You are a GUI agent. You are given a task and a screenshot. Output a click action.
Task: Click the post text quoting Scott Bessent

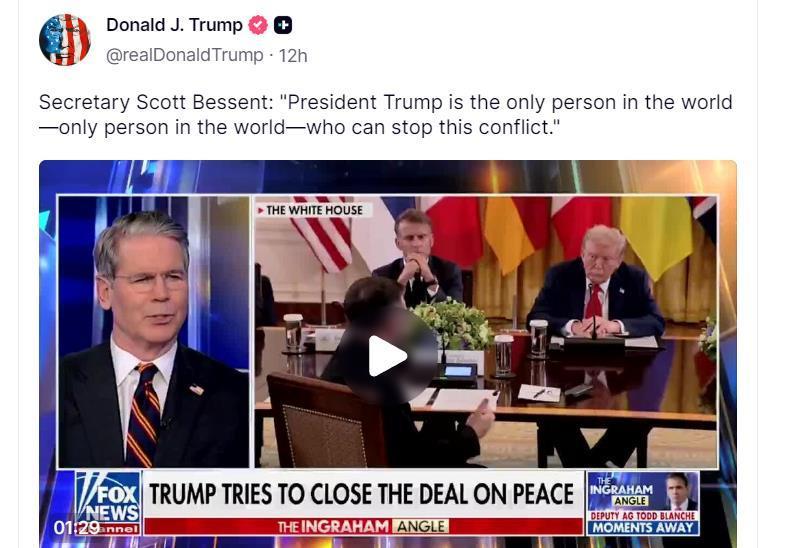[385, 115]
